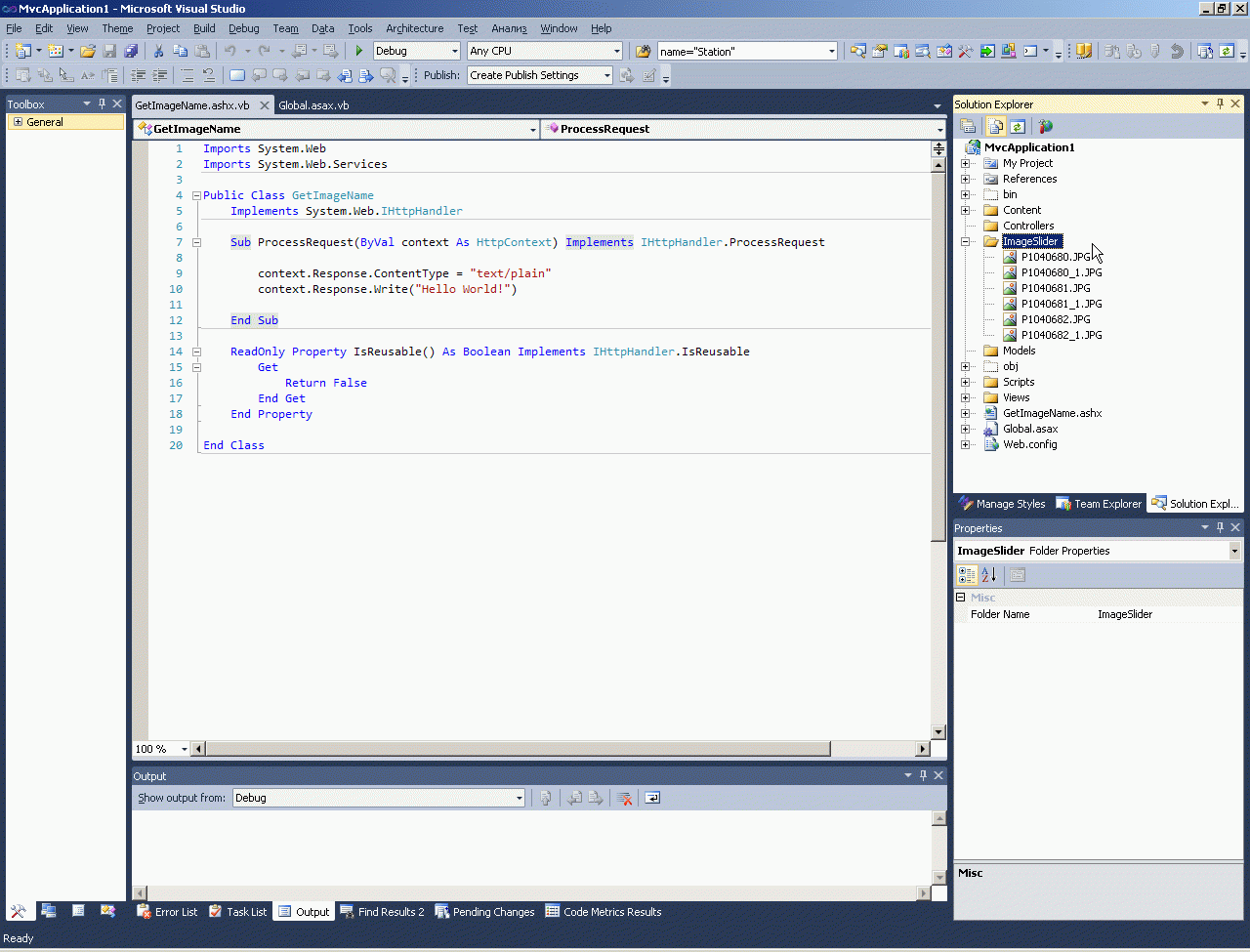Click the Refresh icon in Solution Explorer
Screen dimensions: 1250x952
[x=1018, y=126]
